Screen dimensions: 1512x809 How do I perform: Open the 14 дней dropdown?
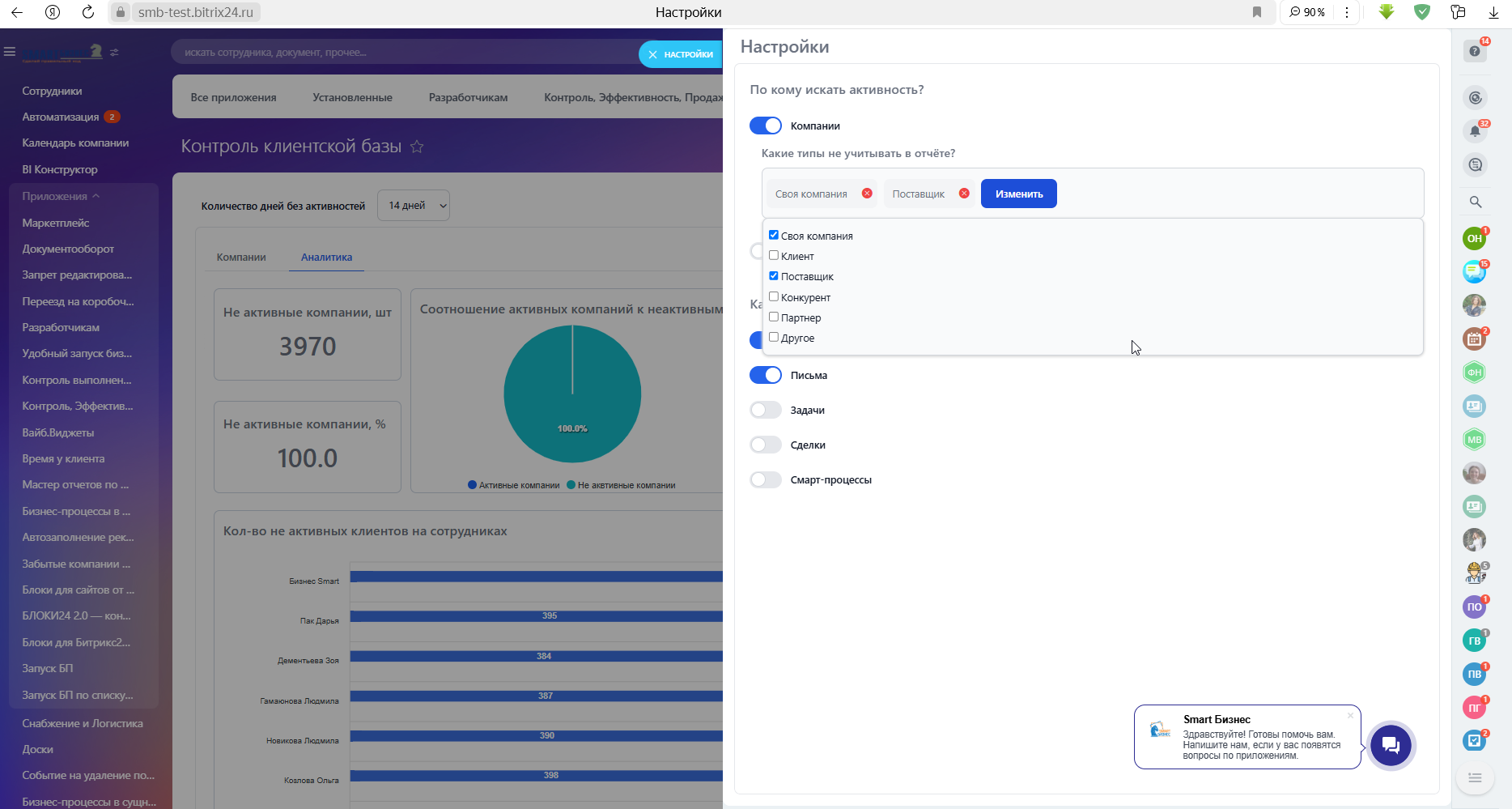coord(417,206)
